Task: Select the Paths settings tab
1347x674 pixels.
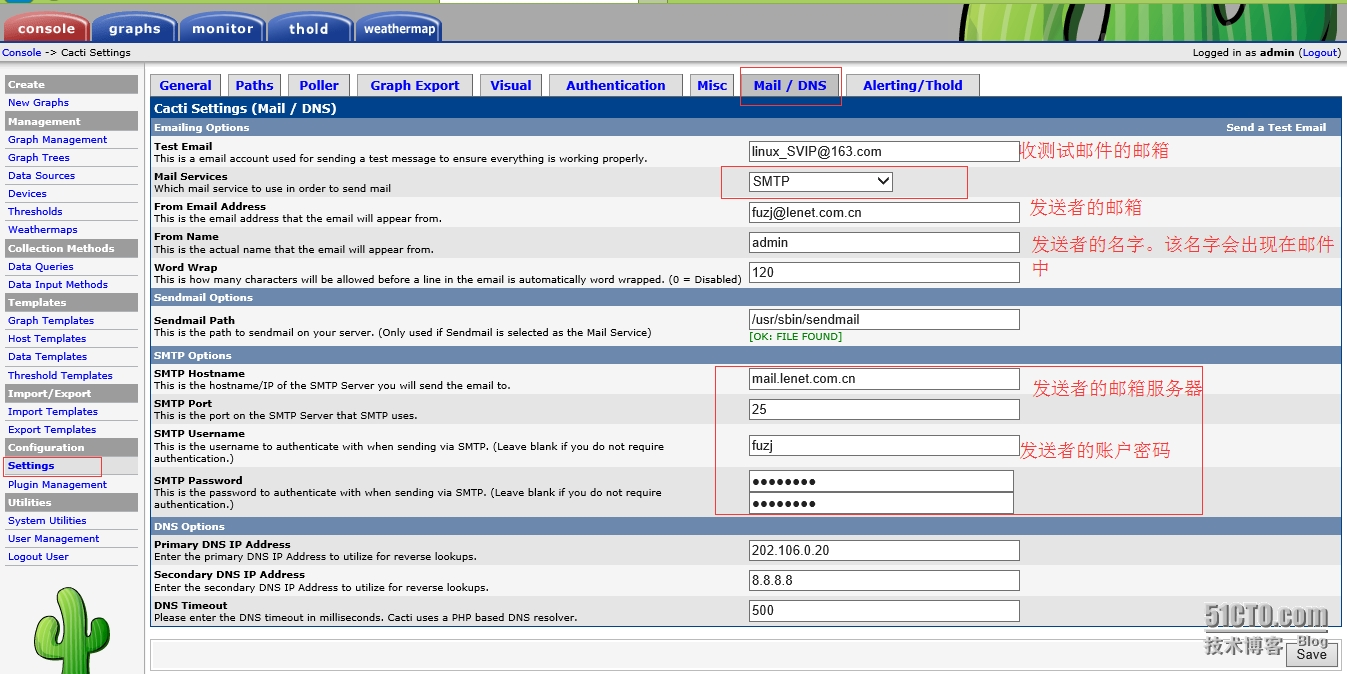Action: 255,85
